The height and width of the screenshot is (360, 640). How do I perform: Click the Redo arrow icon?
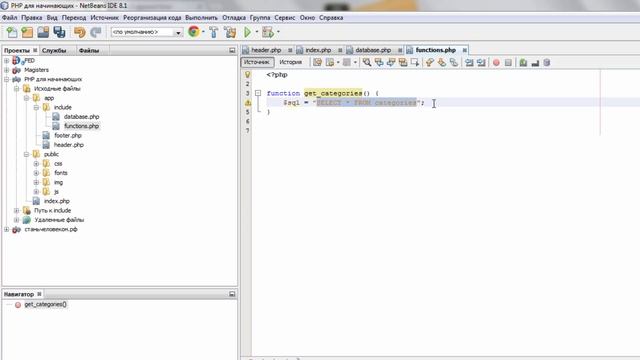click(x=96, y=32)
